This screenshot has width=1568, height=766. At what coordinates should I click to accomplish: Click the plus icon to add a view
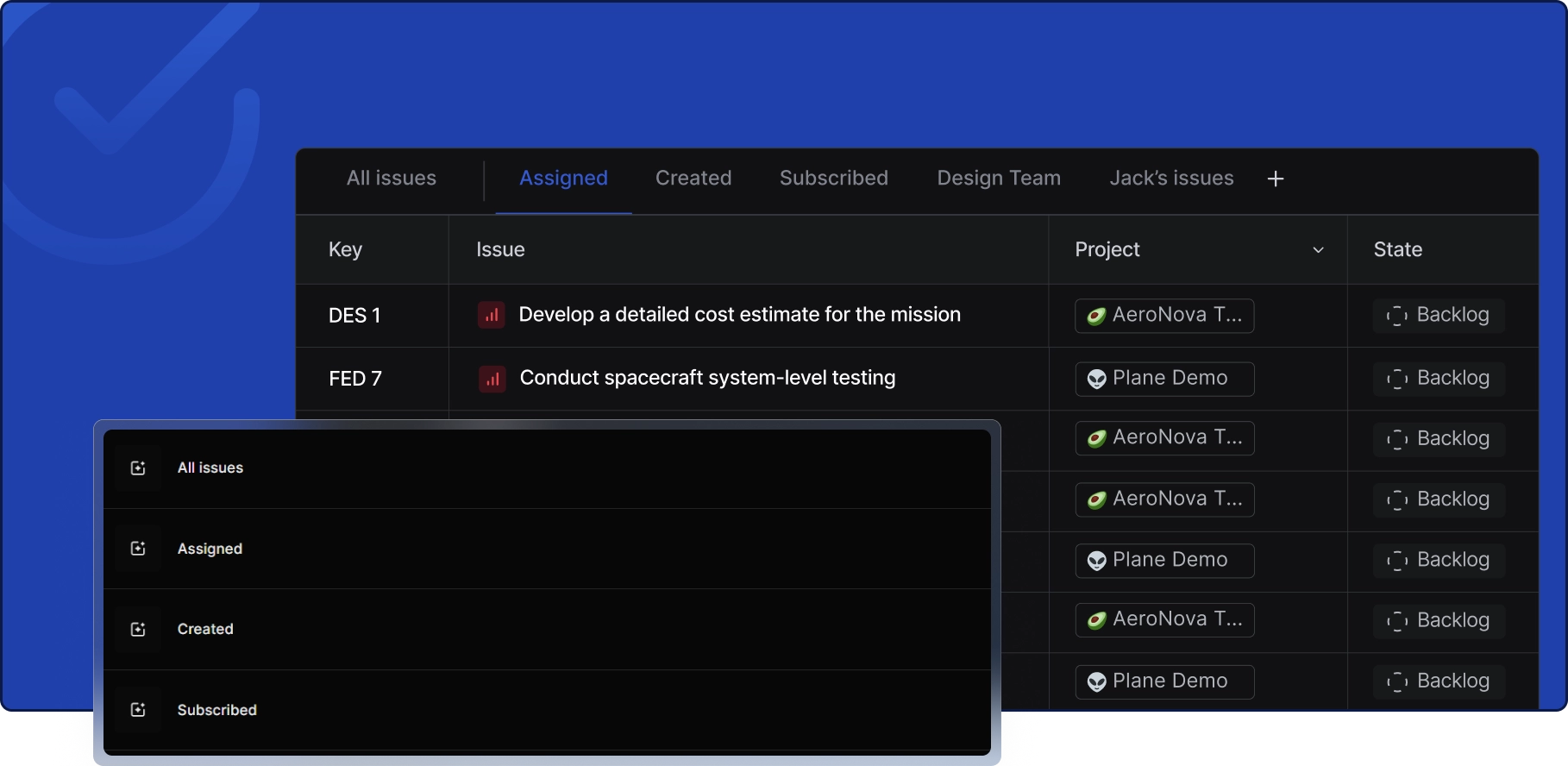click(1276, 179)
